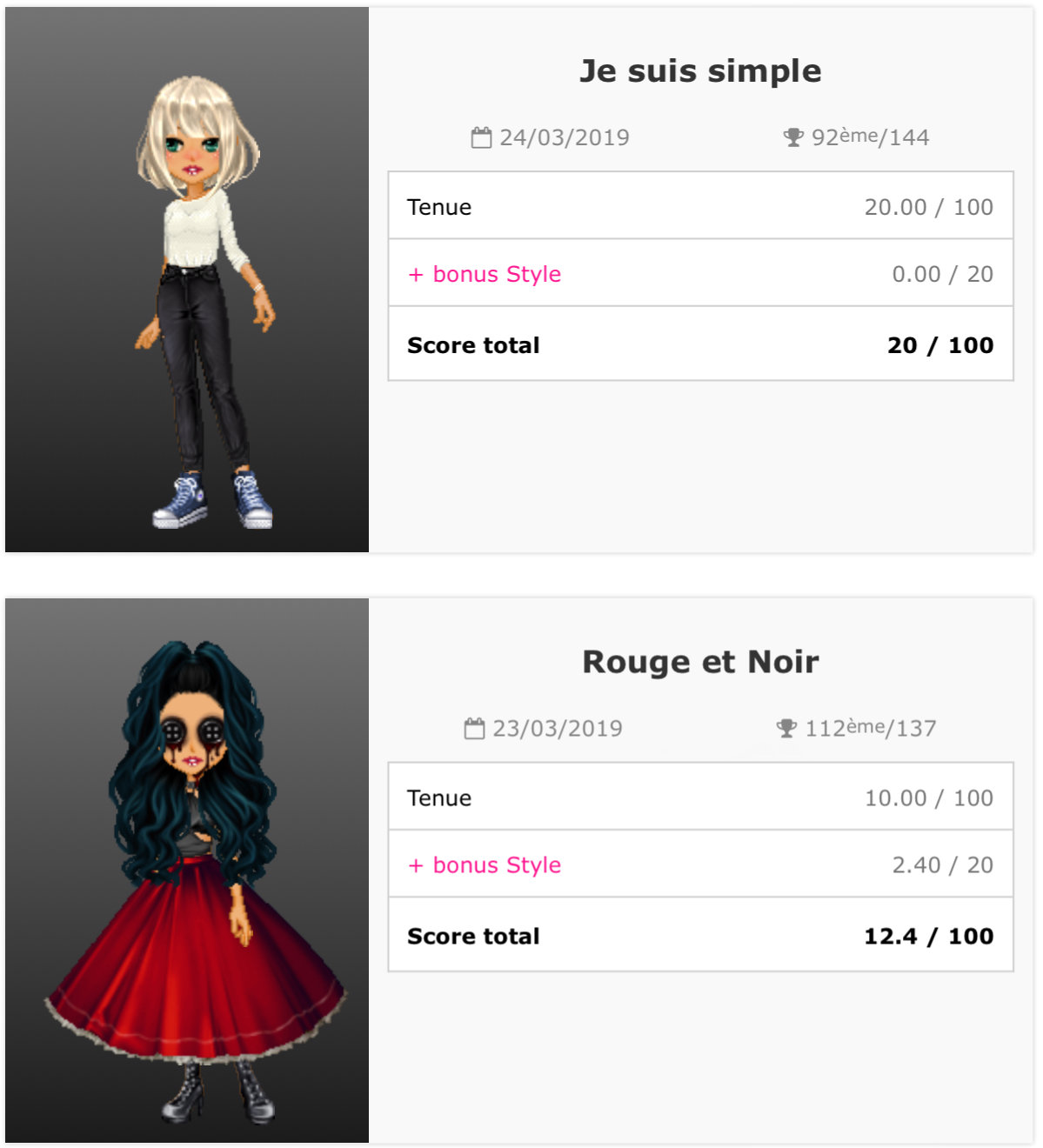1043x1148 pixels.
Task: Click the trophy icon beside 112ème/137
Action: pyautogui.click(x=786, y=728)
